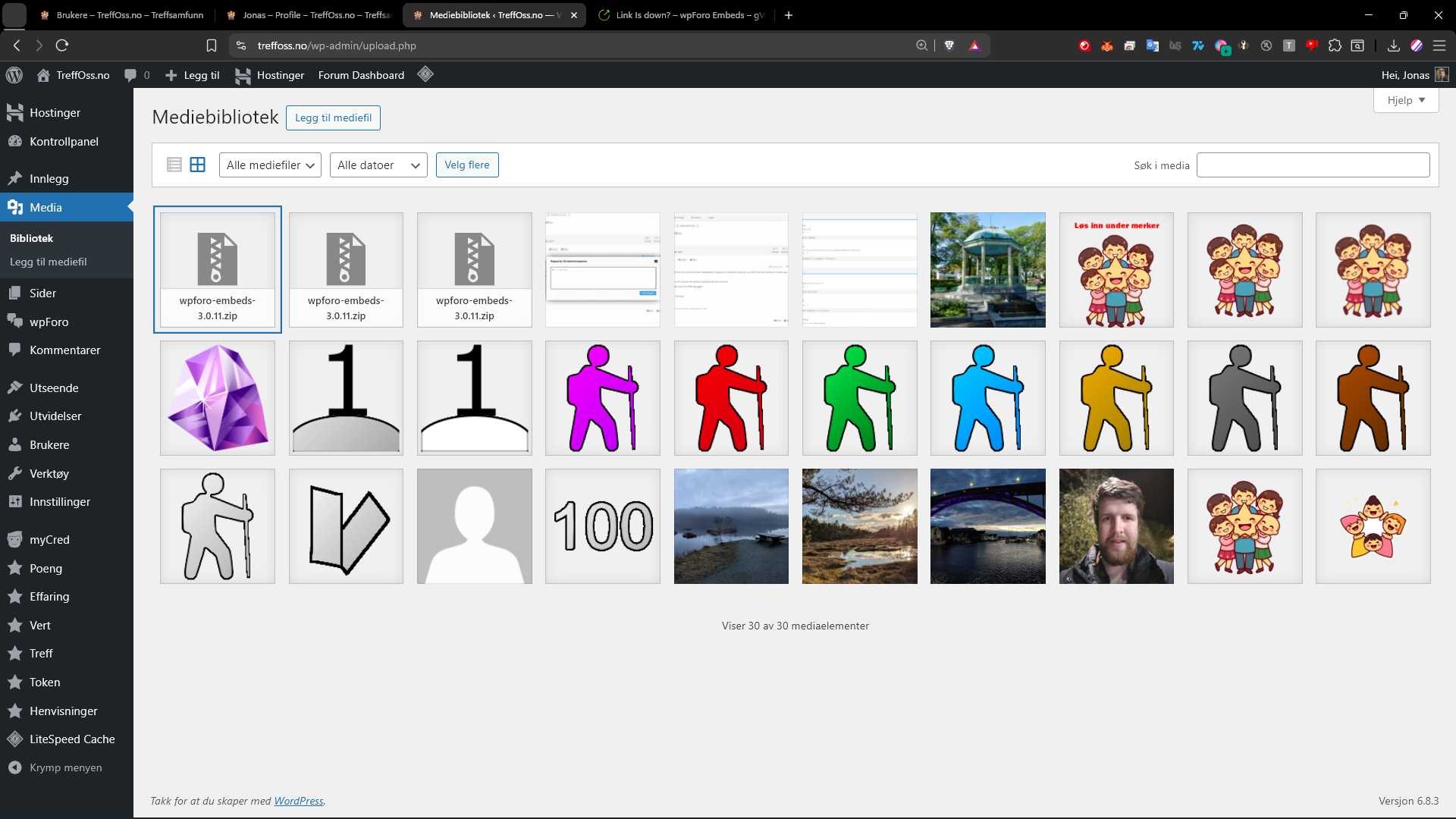Click the WordPress logo in admin bar
The width and height of the screenshot is (1456, 819).
pyautogui.click(x=14, y=75)
